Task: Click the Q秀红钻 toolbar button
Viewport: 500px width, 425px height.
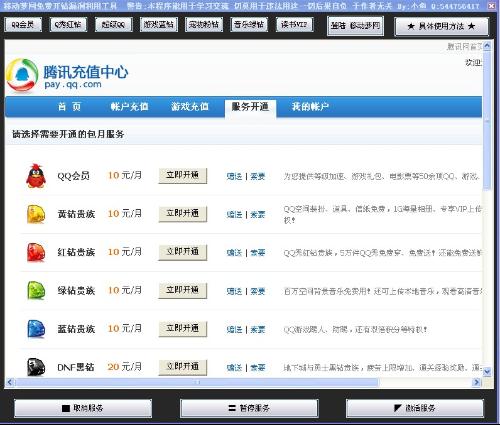Action: pos(68,25)
